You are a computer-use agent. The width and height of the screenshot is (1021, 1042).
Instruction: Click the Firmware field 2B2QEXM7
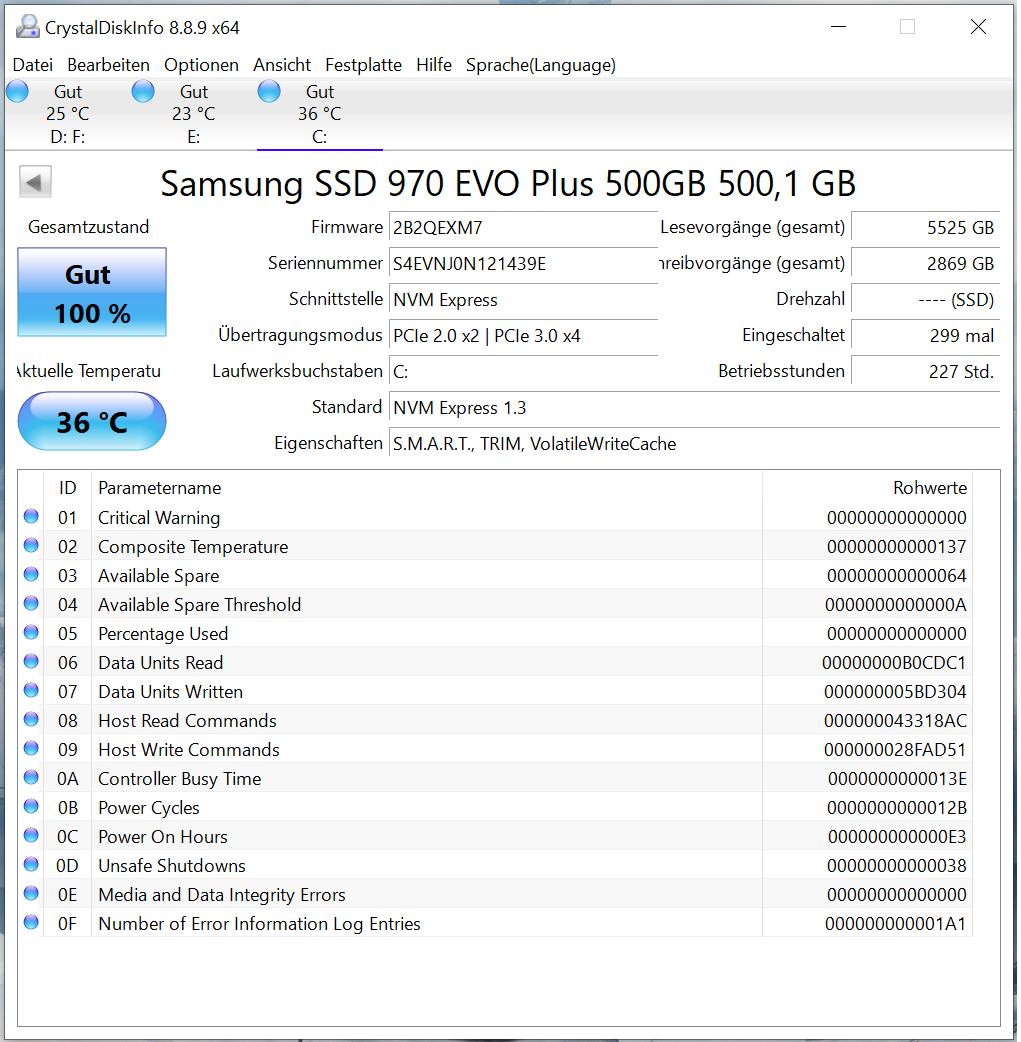pyautogui.click(x=523, y=228)
